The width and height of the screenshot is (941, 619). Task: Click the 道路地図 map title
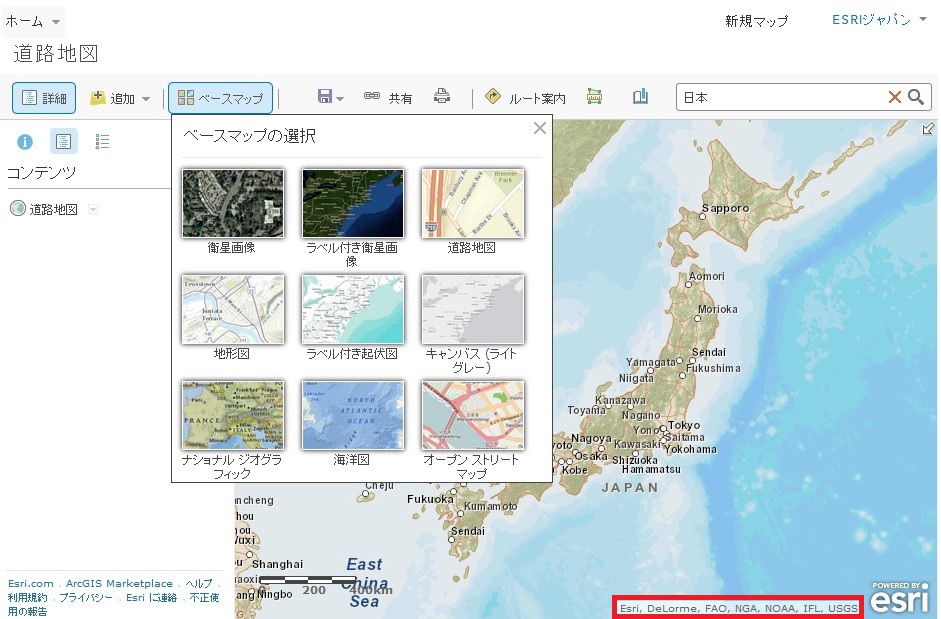tap(55, 53)
